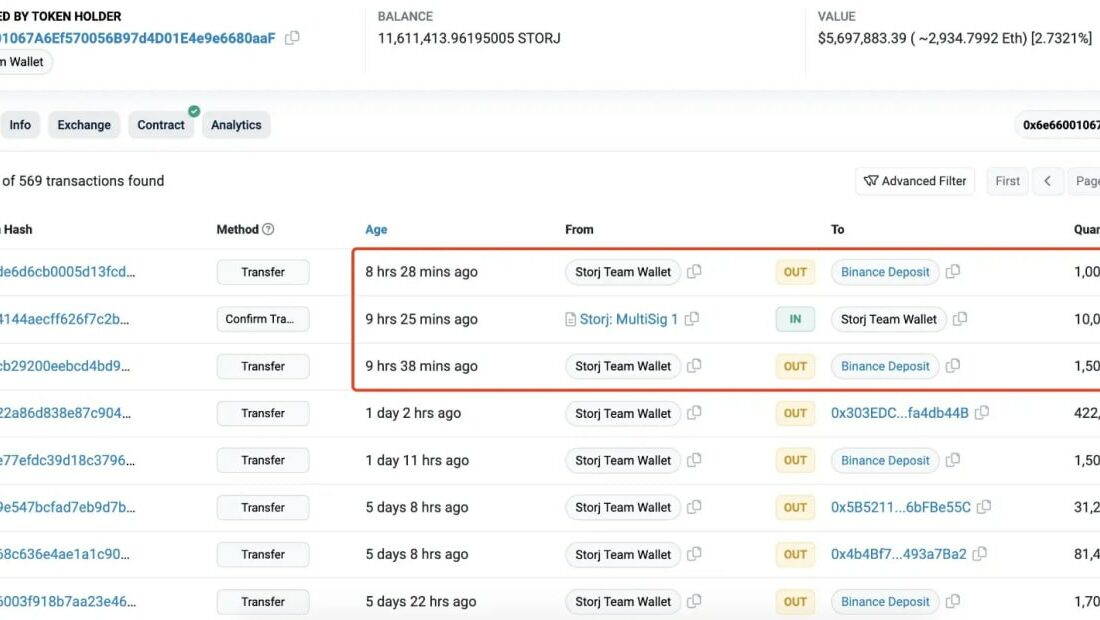Click the Confirm Tra... method badge
This screenshot has height=620, width=1100.
pos(263,319)
